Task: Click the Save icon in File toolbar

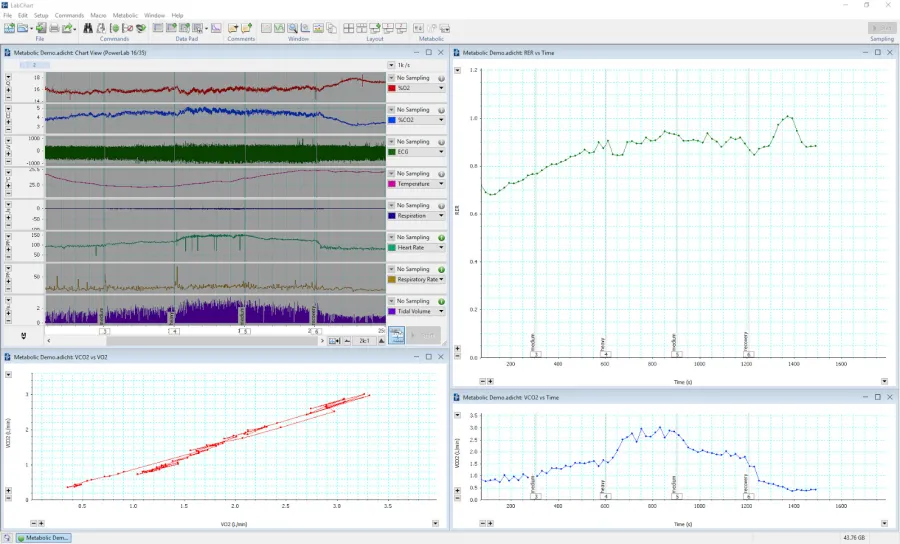Action: coord(39,28)
